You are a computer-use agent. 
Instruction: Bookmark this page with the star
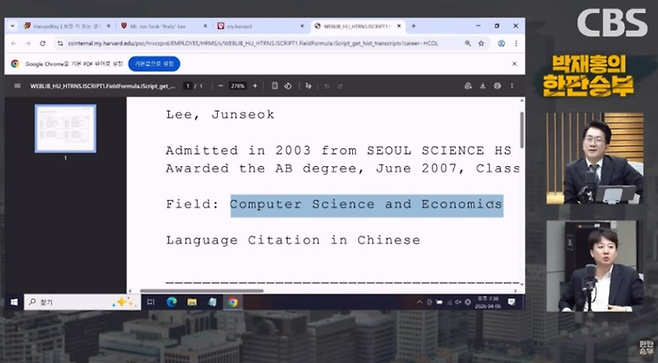point(481,43)
